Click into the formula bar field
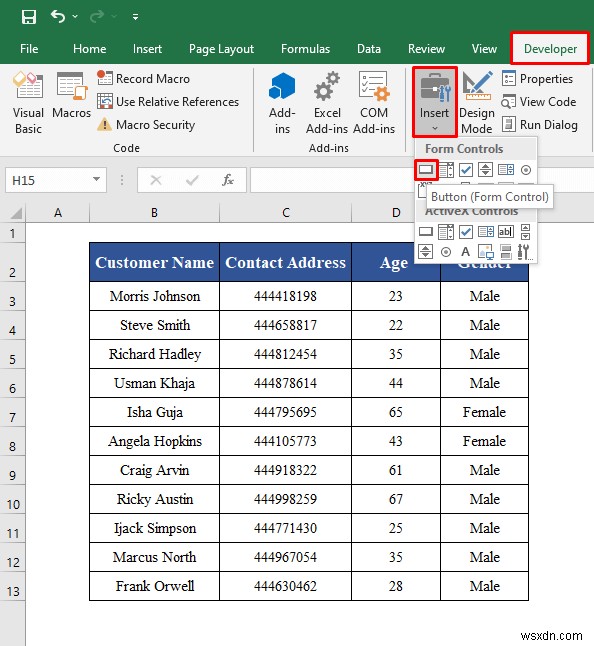 click(332, 180)
